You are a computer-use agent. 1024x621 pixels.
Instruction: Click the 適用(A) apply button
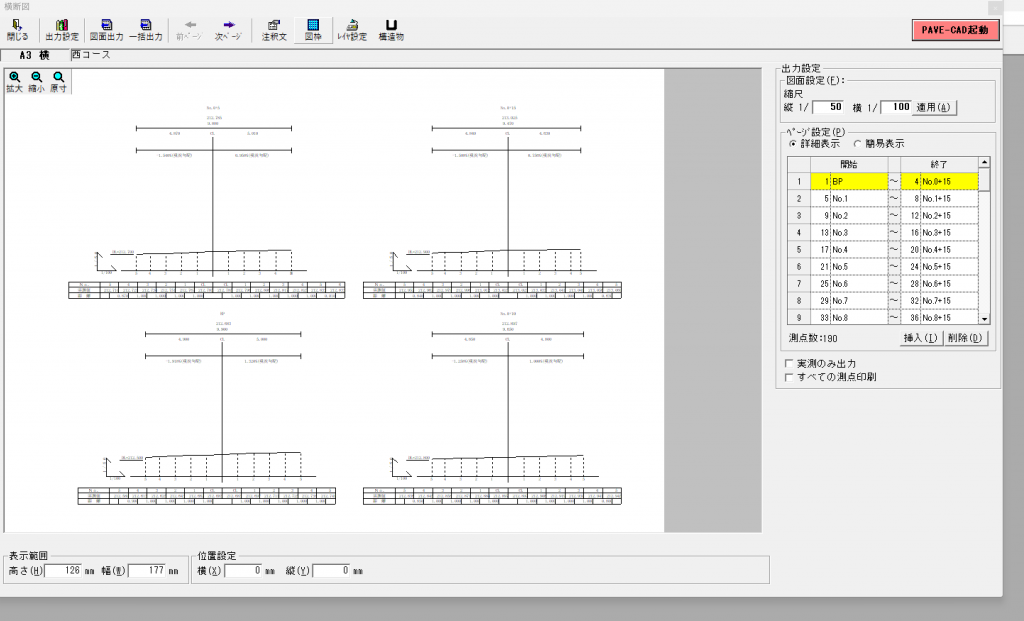click(x=934, y=107)
